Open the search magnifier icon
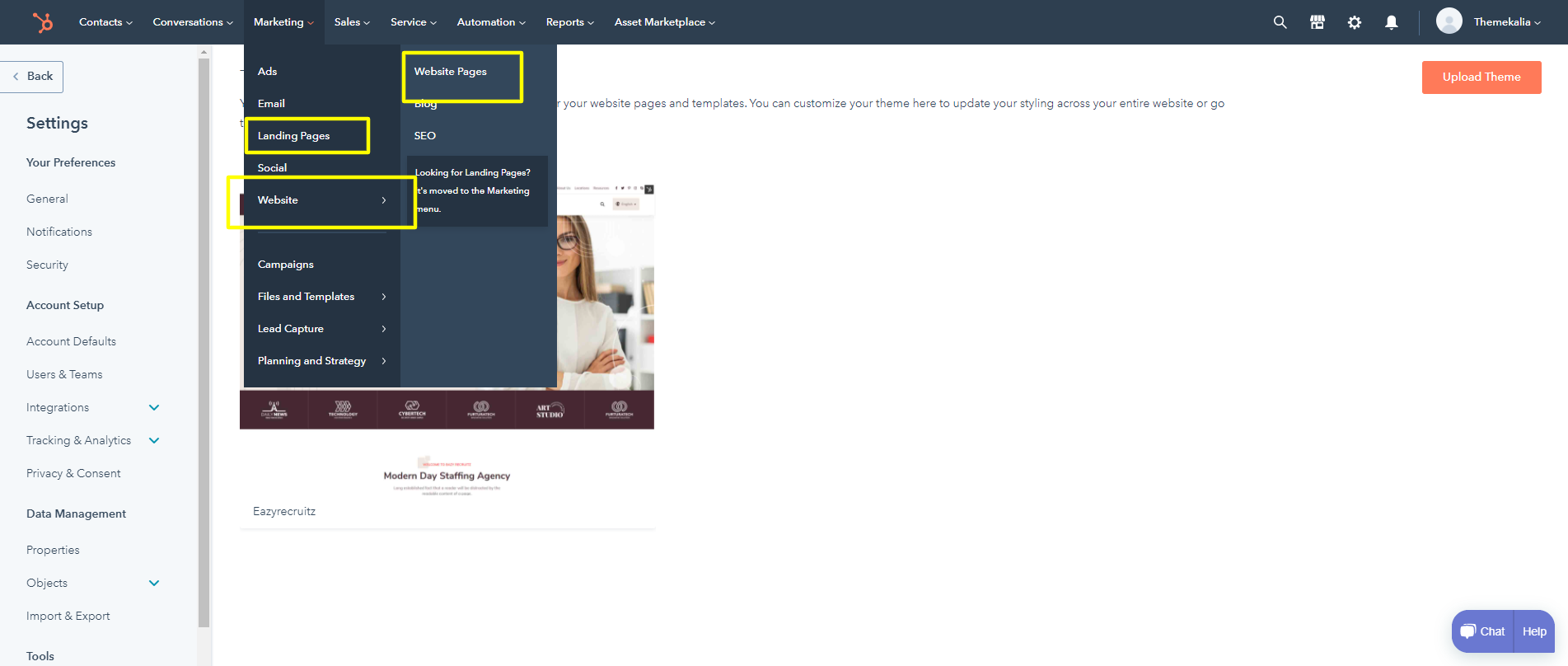The image size is (1568, 666). pos(1280,22)
